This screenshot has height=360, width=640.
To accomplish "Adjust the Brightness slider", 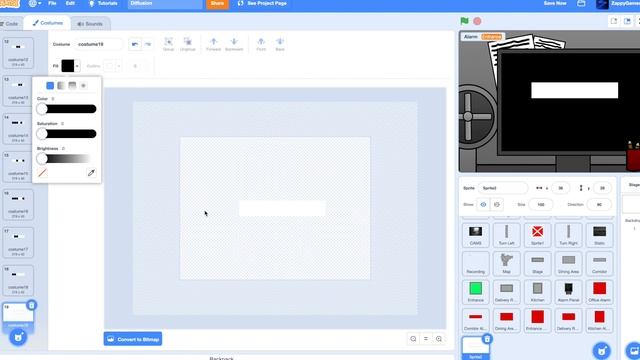I will click(67, 159).
